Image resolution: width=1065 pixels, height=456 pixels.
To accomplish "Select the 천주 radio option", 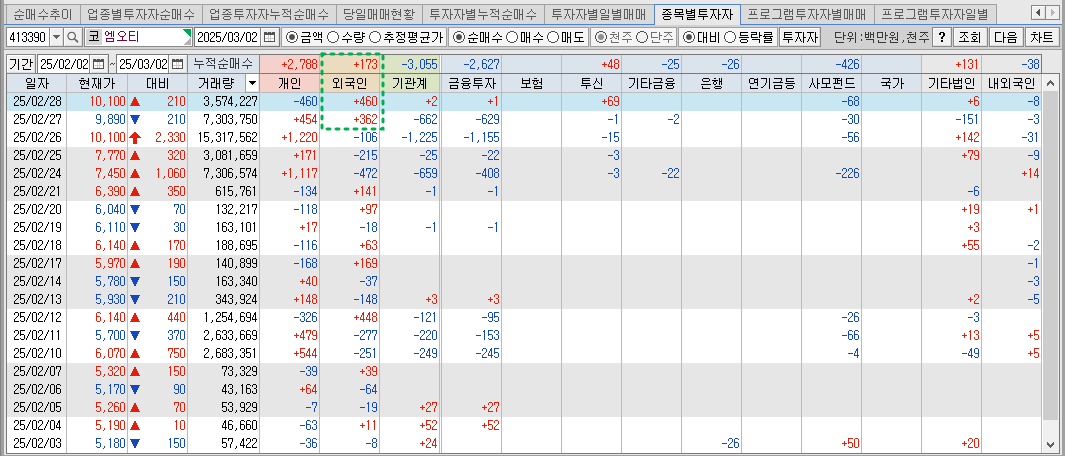I will coord(601,37).
